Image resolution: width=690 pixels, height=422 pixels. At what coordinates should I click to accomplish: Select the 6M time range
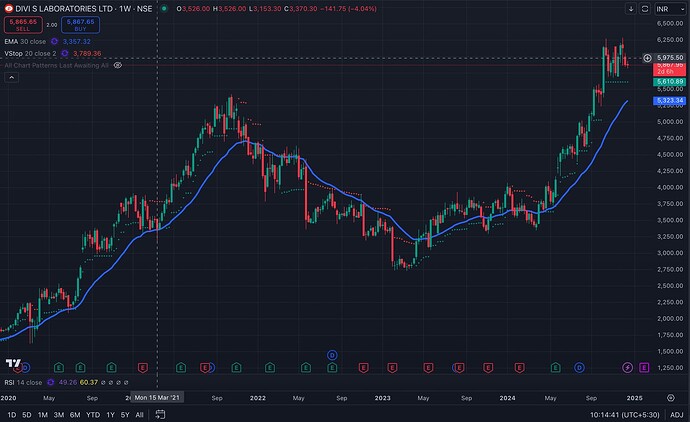75,415
